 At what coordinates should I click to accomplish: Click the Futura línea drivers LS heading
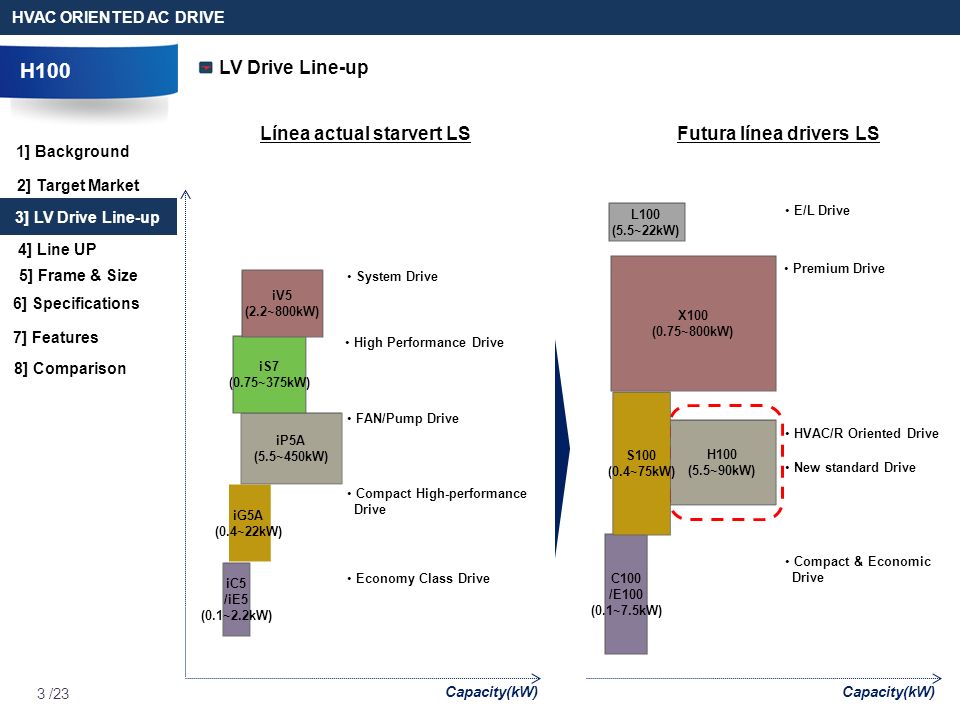778,133
